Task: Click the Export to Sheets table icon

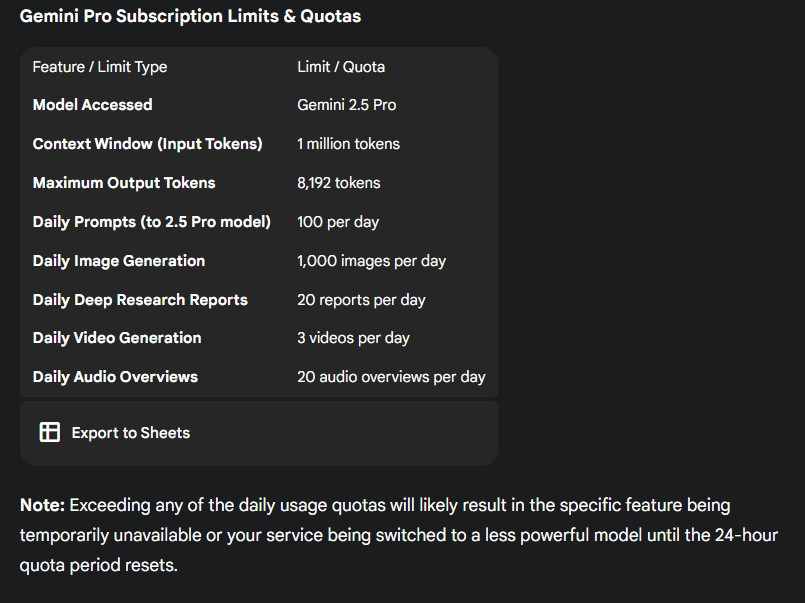Action: coord(49,432)
